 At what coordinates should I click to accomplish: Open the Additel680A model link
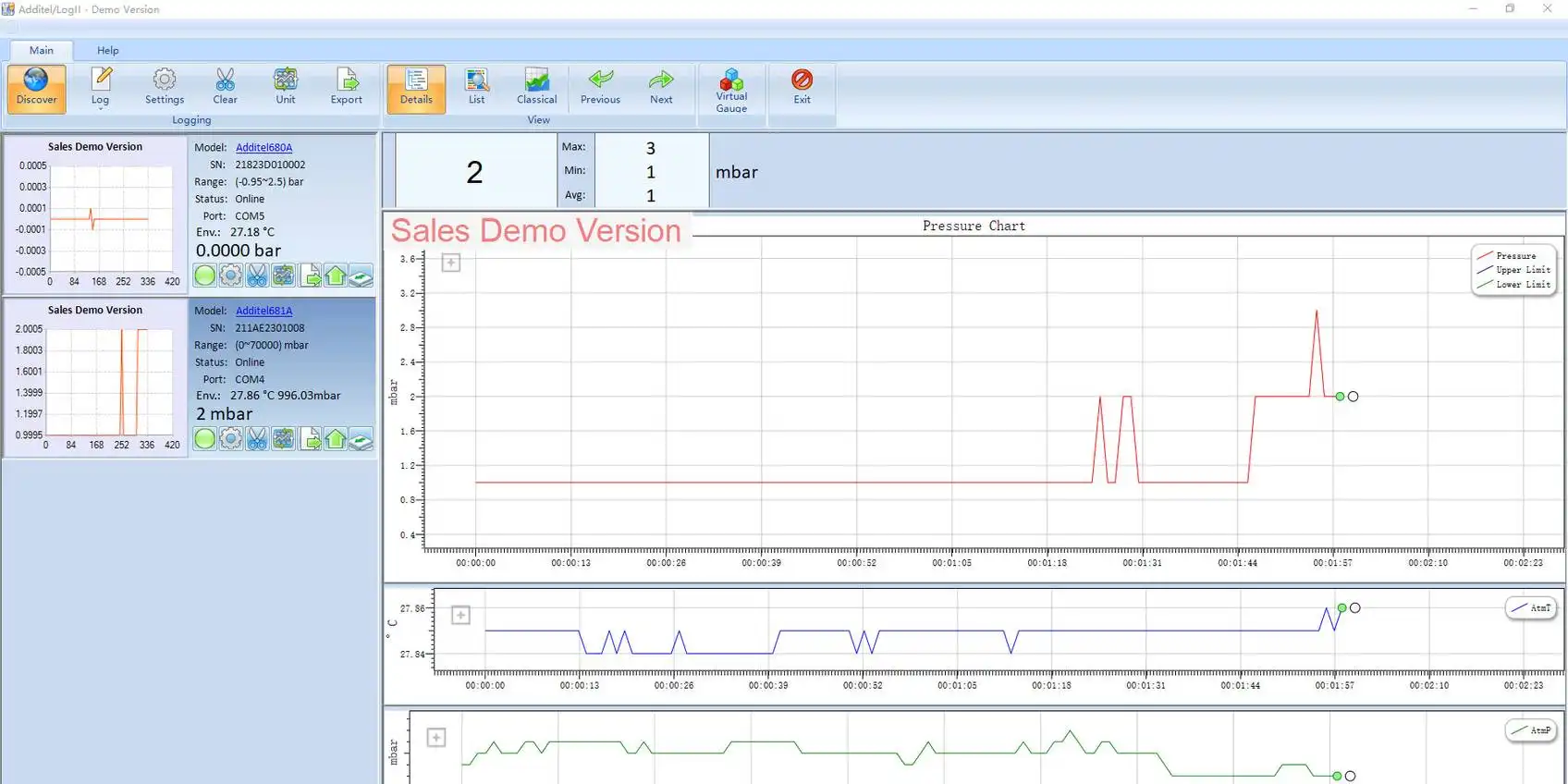[x=263, y=147]
